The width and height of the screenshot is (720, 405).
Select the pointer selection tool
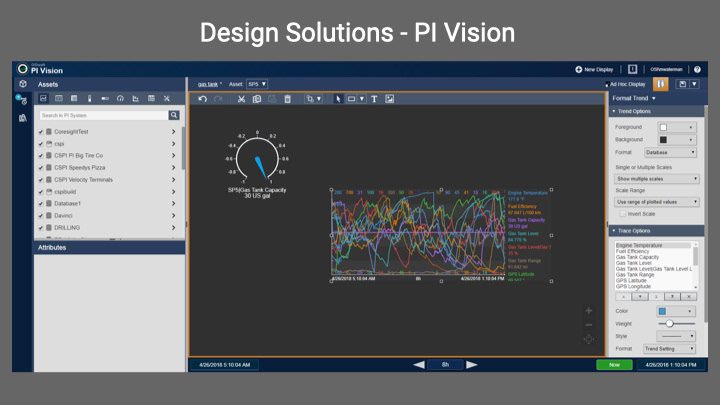point(338,99)
